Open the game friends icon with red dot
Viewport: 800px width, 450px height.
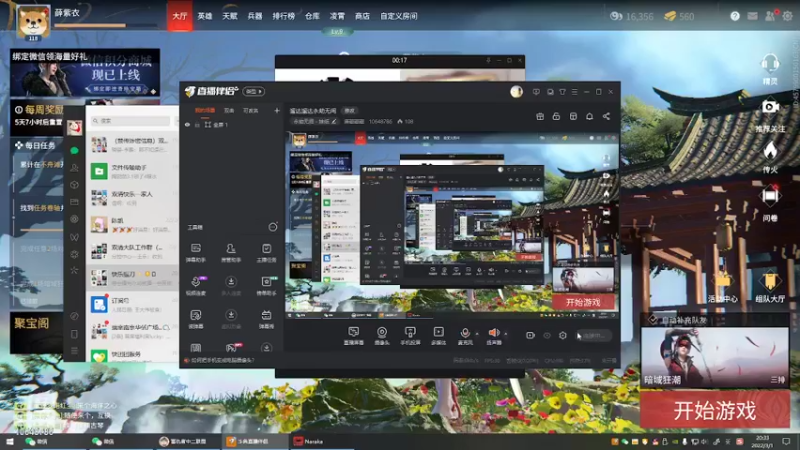770,16
